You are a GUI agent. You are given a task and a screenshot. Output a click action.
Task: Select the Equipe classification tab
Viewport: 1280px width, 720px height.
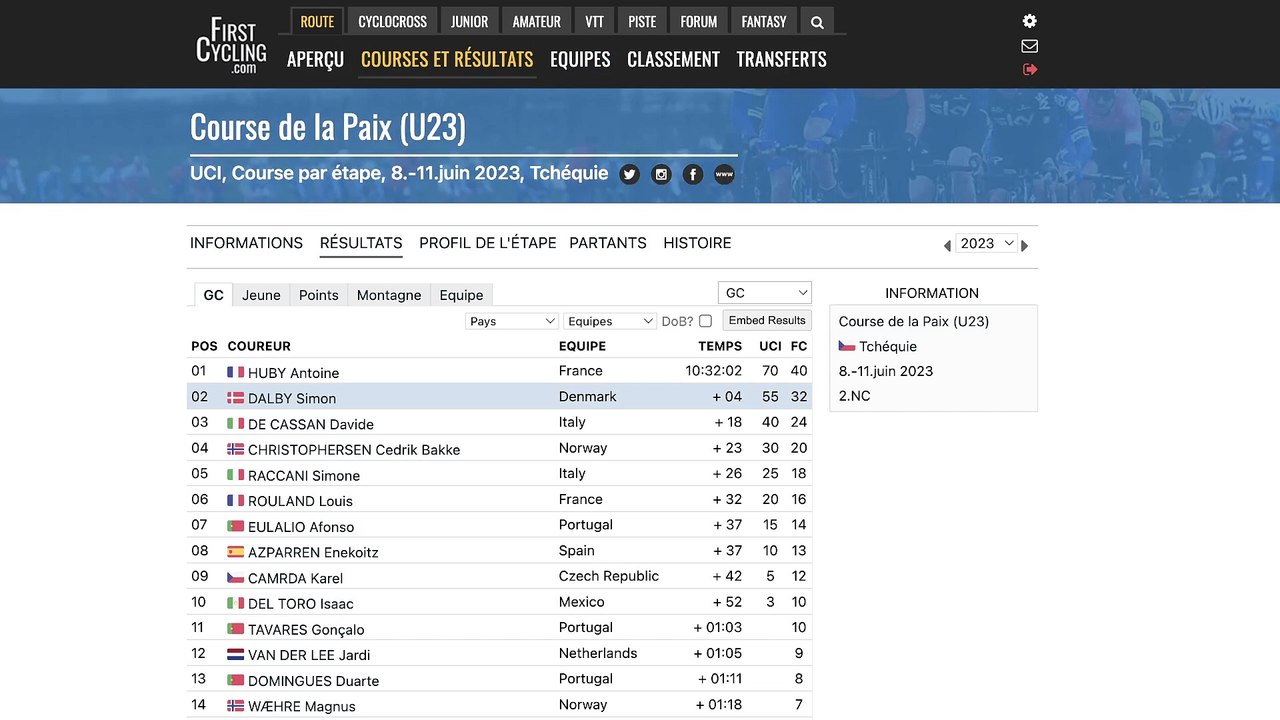(x=461, y=295)
